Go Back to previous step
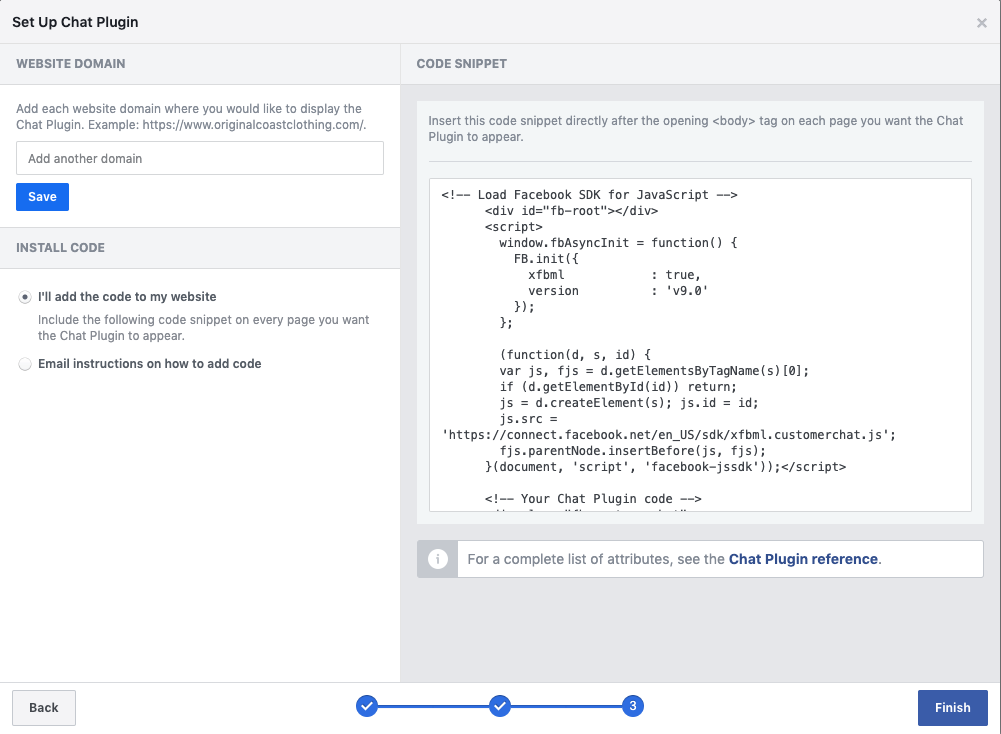The image size is (1001, 734). pos(43,708)
